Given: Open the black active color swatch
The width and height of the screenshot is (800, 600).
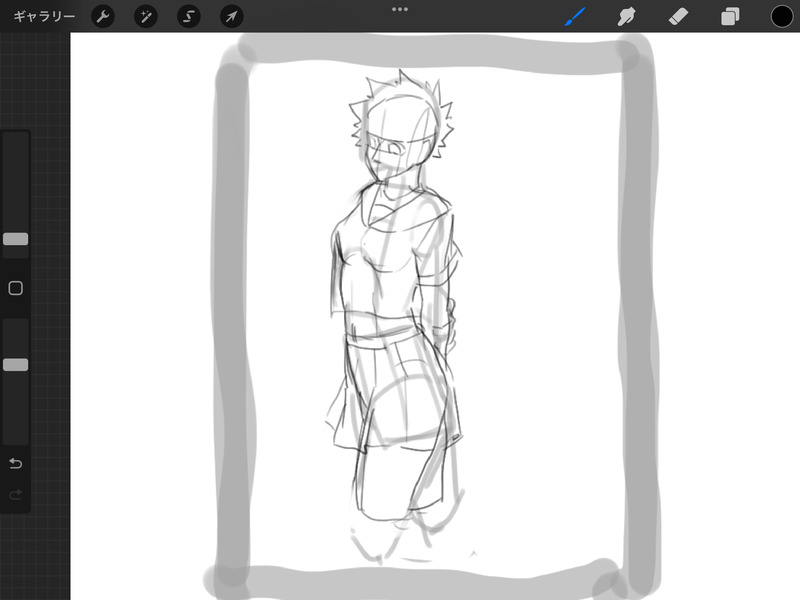Looking at the screenshot, I should [782, 16].
